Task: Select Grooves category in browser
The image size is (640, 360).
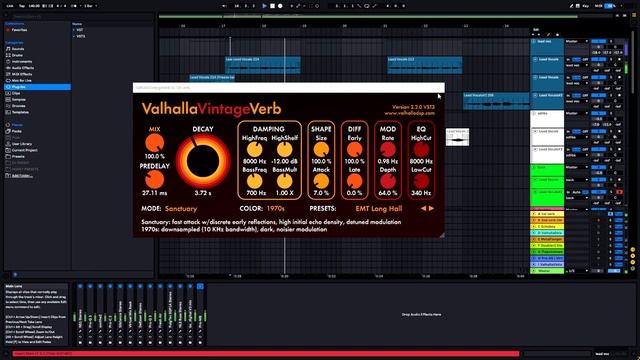Action: point(18,106)
